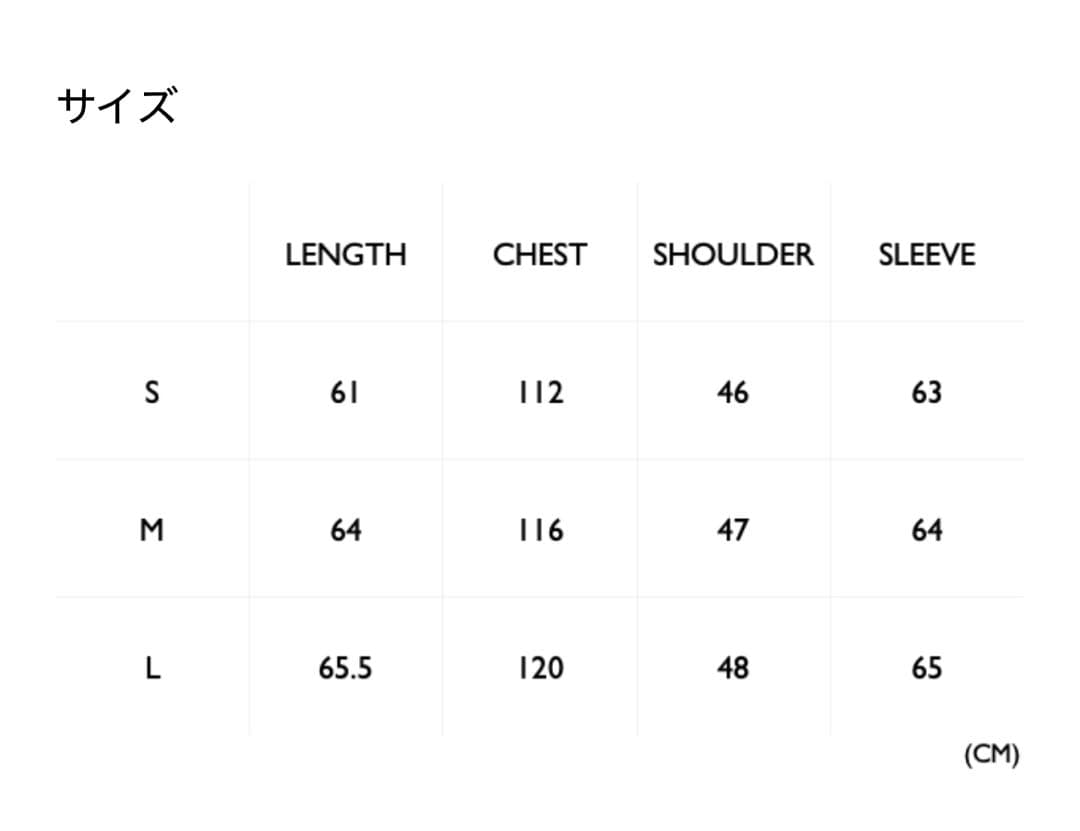1080x831 pixels.
Task: Click the L shoulder value 48
Action: 733,668
